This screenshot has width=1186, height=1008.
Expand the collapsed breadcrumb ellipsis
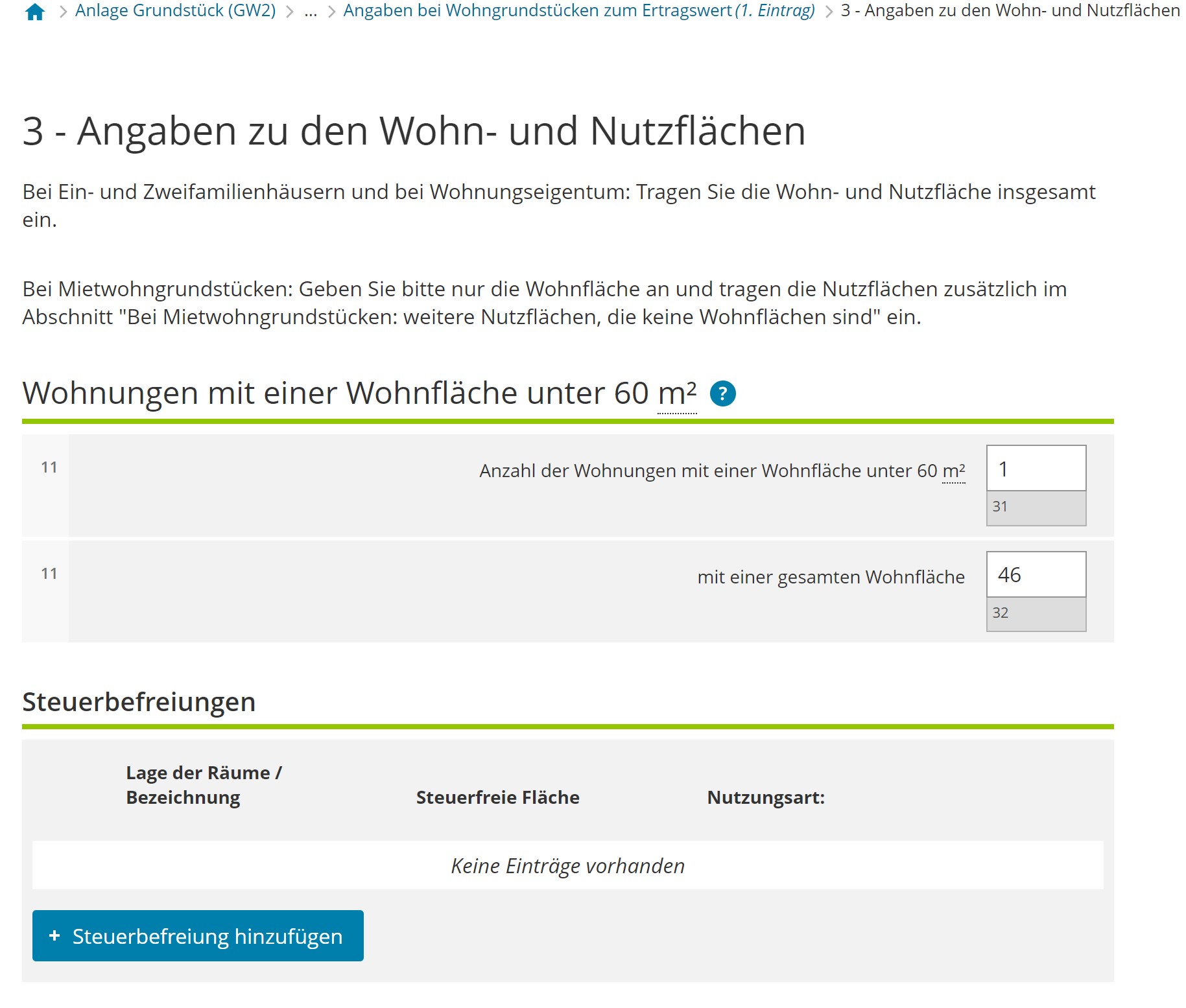pyautogui.click(x=311, y=10)
